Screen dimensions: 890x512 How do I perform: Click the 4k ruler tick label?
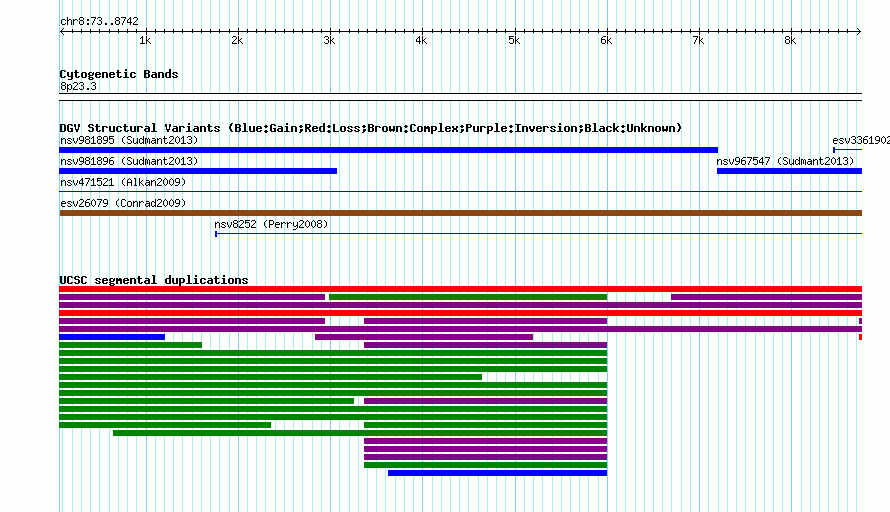(421, 40)
